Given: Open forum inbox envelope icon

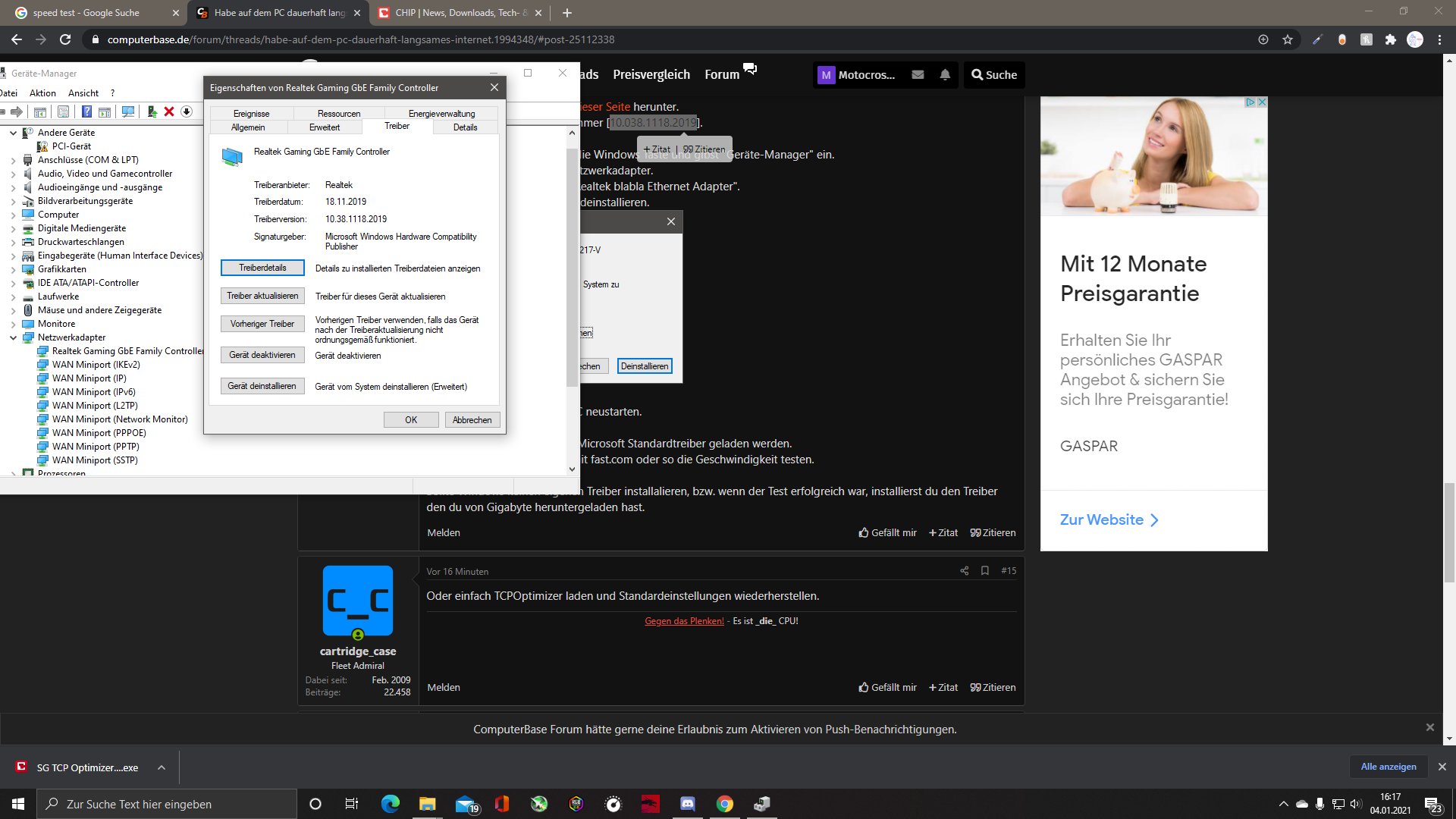Looking at the screenshot, I should [918, 74].
